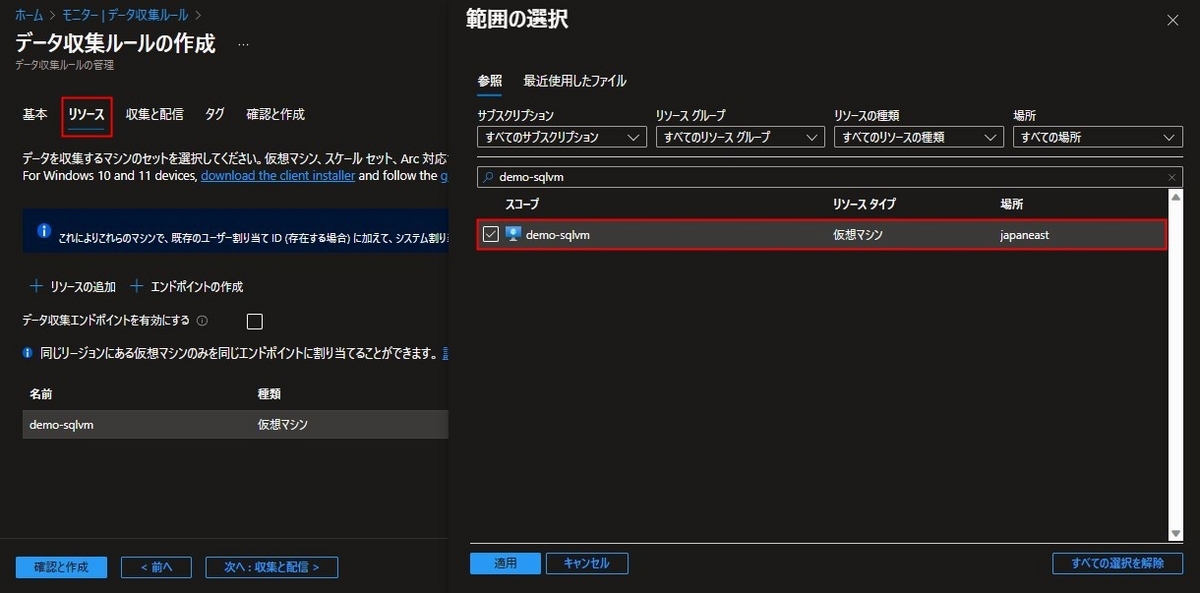Open the サブスクリプション dropdown

tap(562, 137)
